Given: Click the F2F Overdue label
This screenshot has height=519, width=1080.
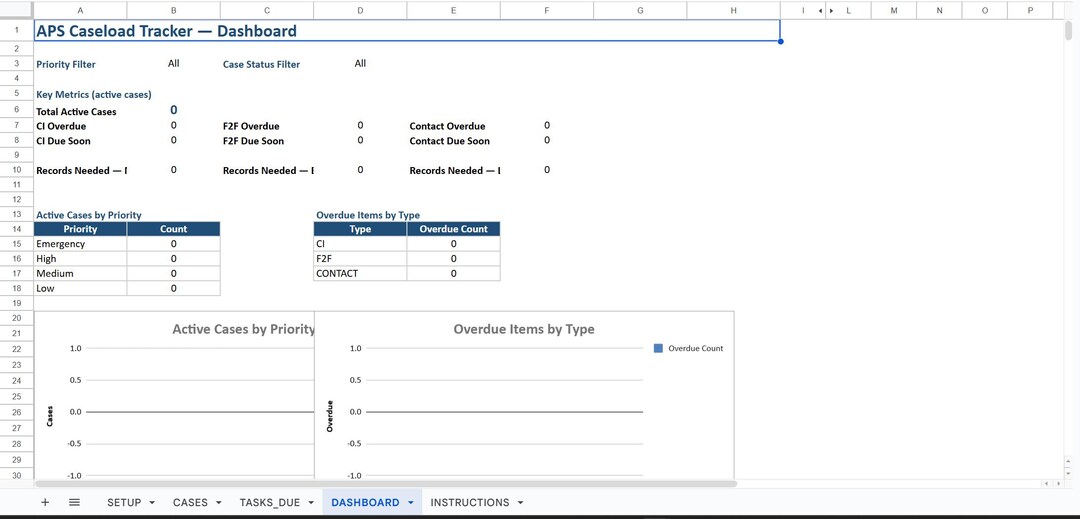Looking at the screenshot, I should [x=251, y=127].
